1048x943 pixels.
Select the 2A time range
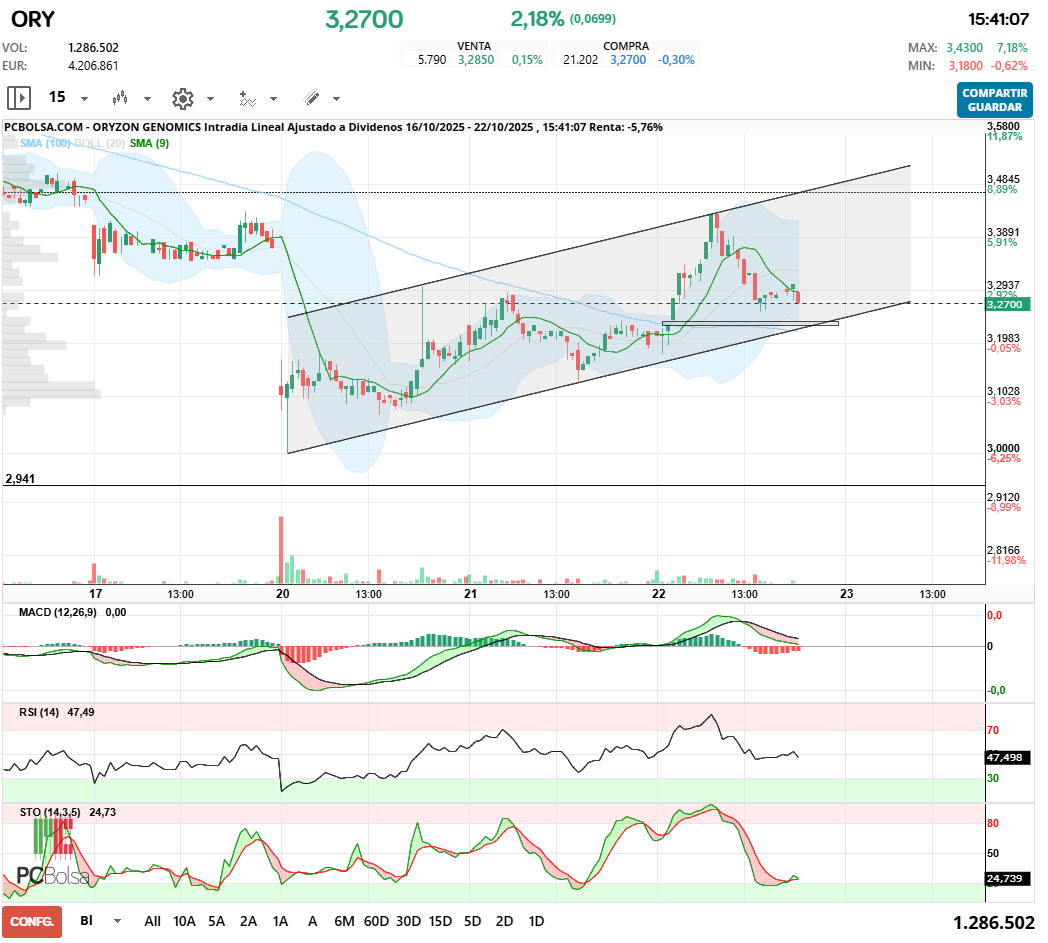[249, 921]
